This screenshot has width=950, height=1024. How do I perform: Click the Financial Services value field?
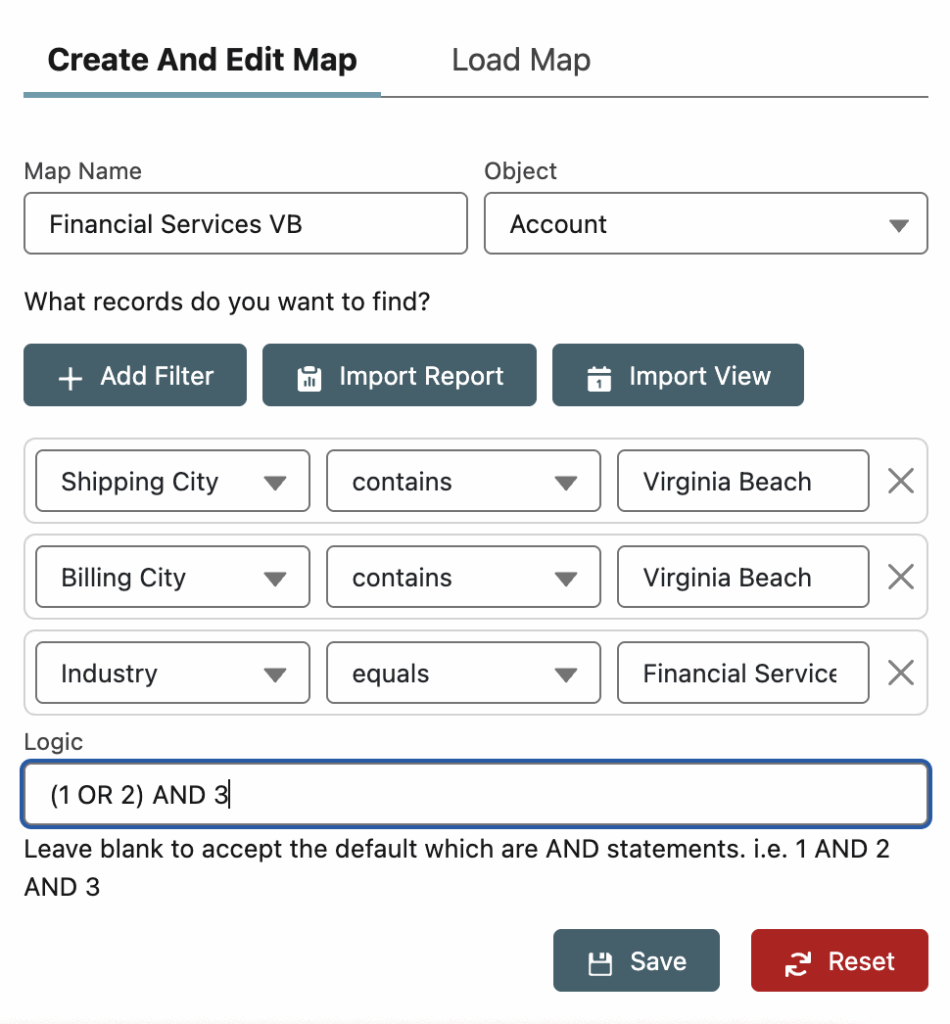[742, 673]
